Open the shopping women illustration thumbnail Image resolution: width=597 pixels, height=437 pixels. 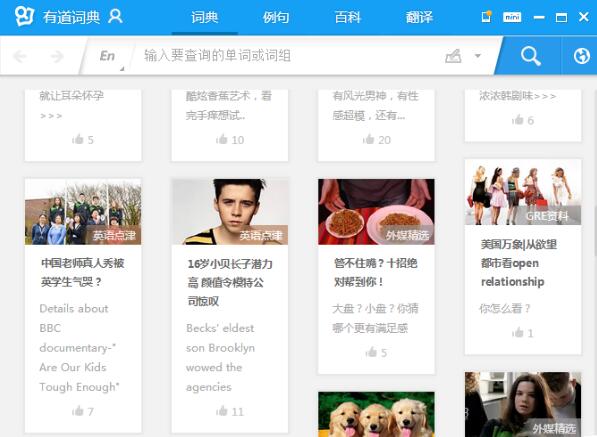coord(523,192)
